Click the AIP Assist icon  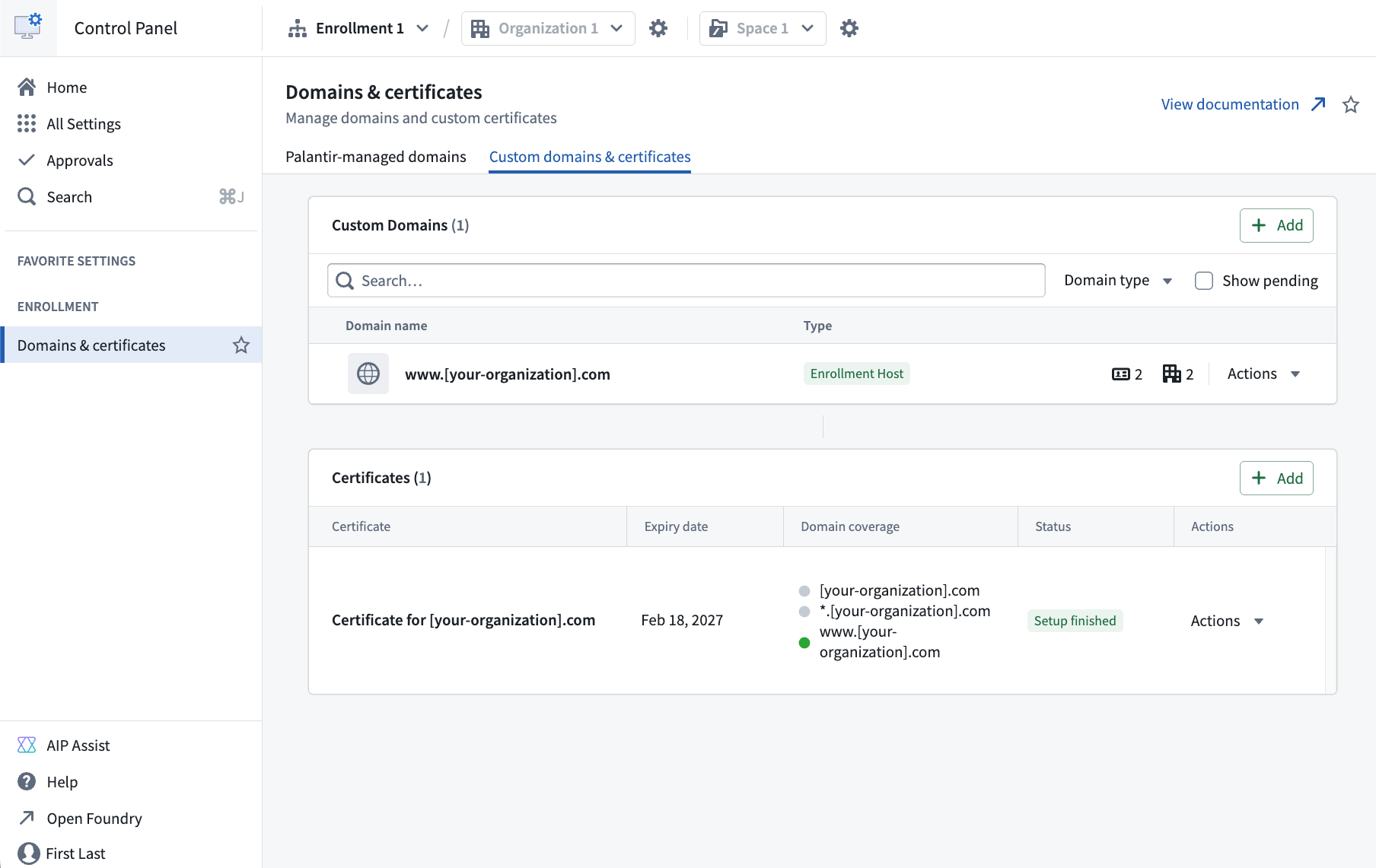[27, 745]
